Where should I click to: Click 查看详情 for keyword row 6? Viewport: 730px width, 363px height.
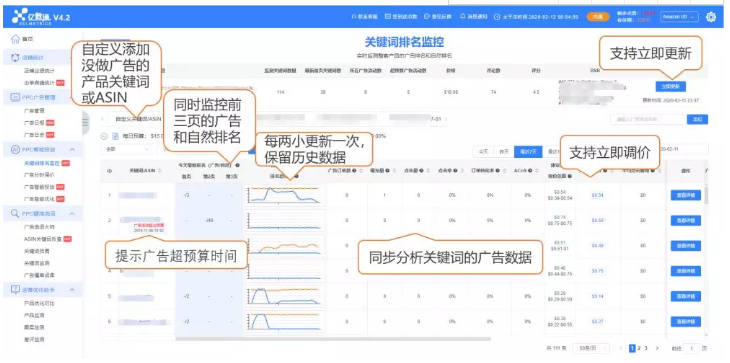[685, 321]
